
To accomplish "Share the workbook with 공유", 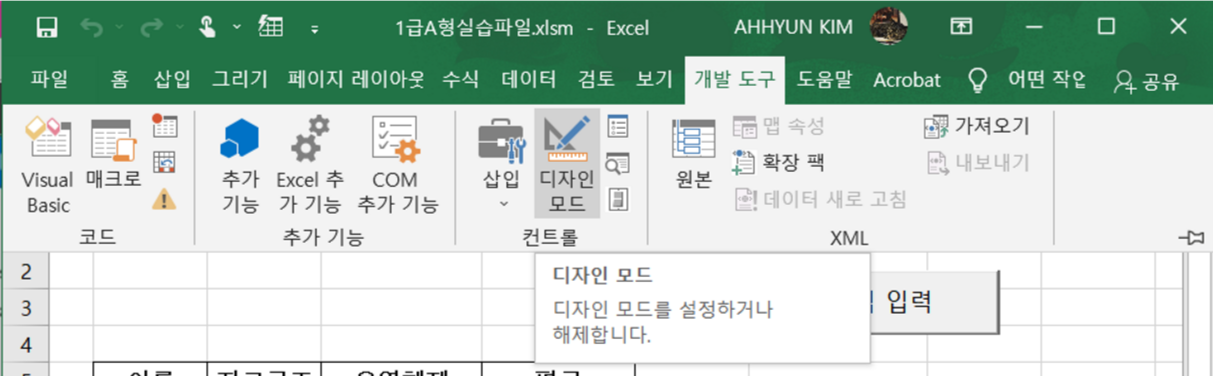I will pyautogui.click(x=1148, y=81).
